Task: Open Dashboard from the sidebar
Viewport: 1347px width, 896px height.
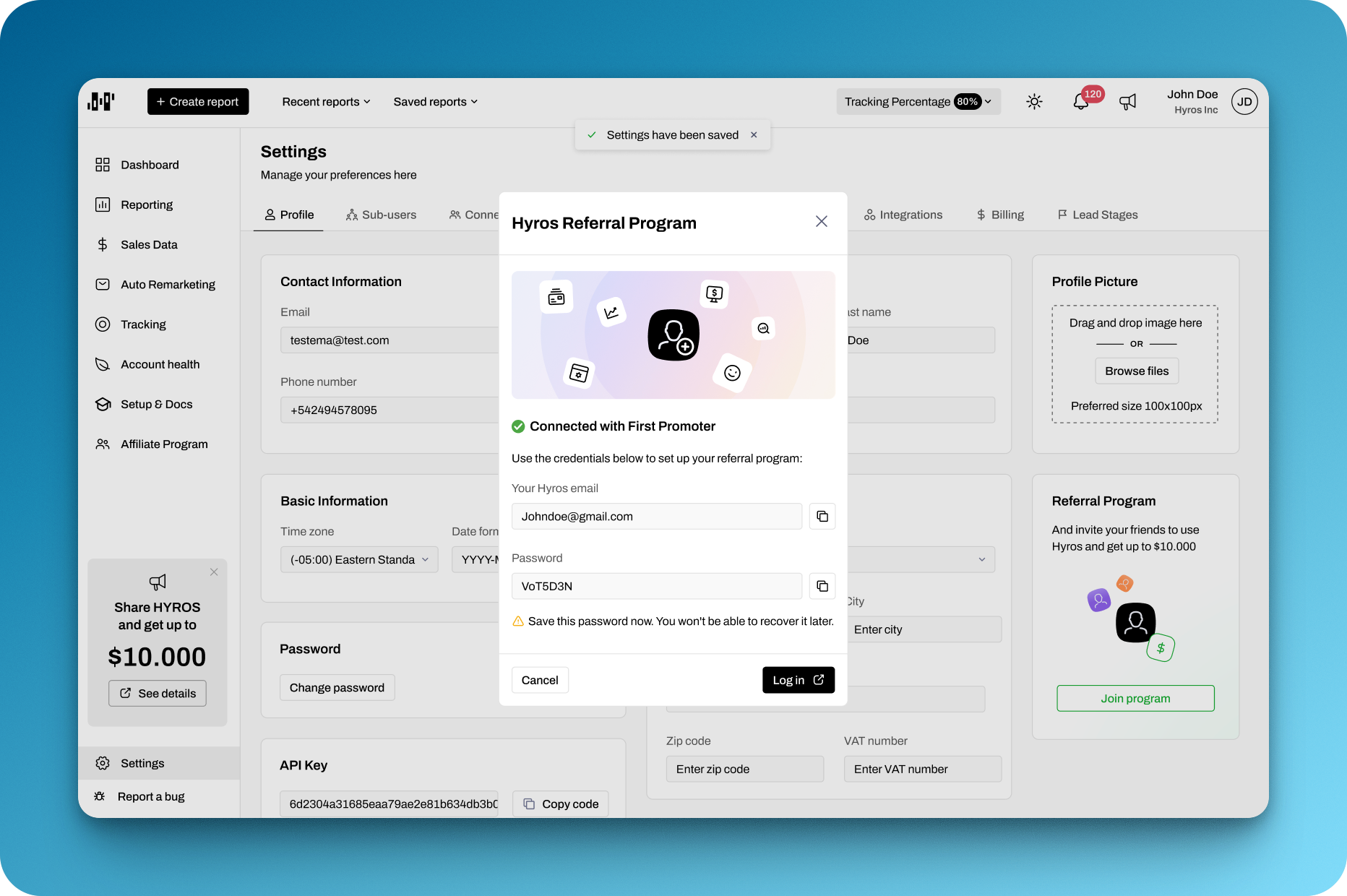Action: coord(159,165)
